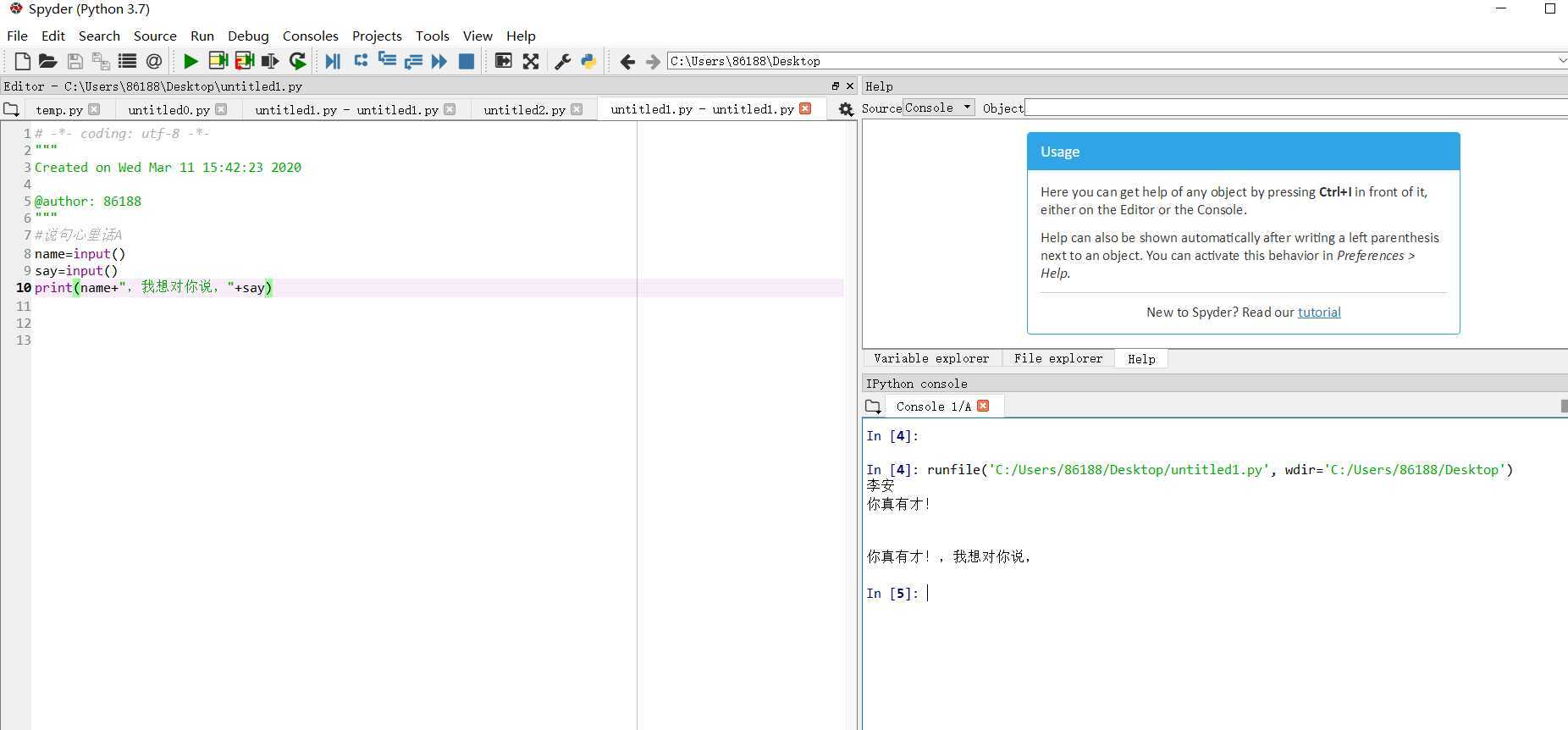Create a new file from the toolbar
The width and height of the screenshot is (1568, 730).
[x=23, y=61]
